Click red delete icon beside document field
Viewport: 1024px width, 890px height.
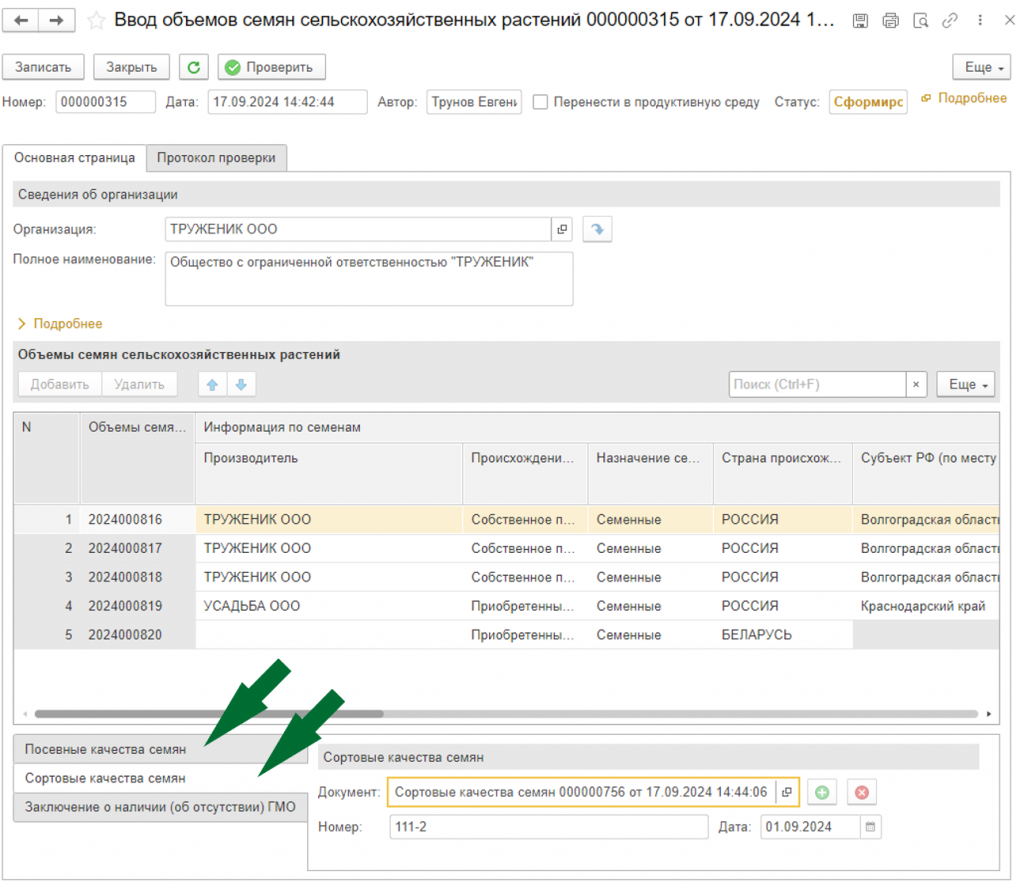[x=861, y=792]
